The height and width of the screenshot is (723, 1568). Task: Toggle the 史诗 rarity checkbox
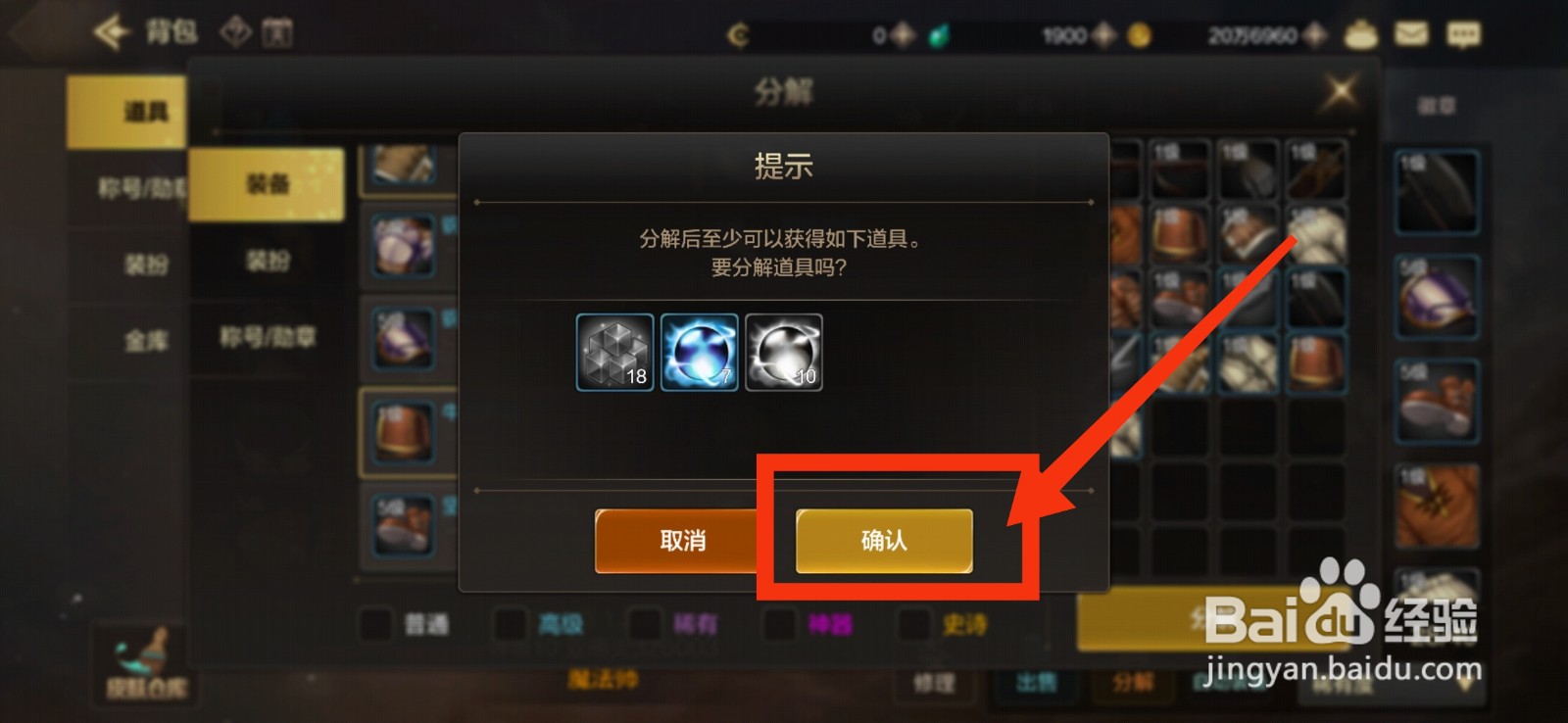pos(912,624)
